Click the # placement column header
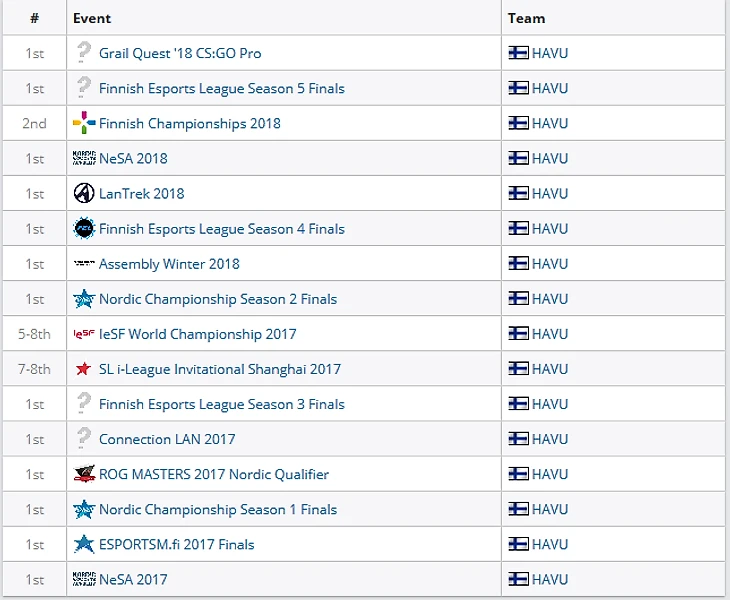 (x=34, y=18)
